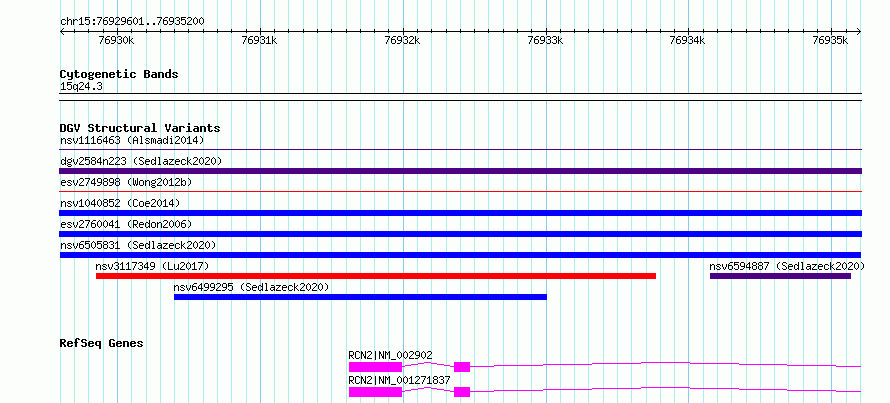
Task: Select the dgv2584n223 (Sedlazeck2020) purple bar
Action: [x=460, y=171]
